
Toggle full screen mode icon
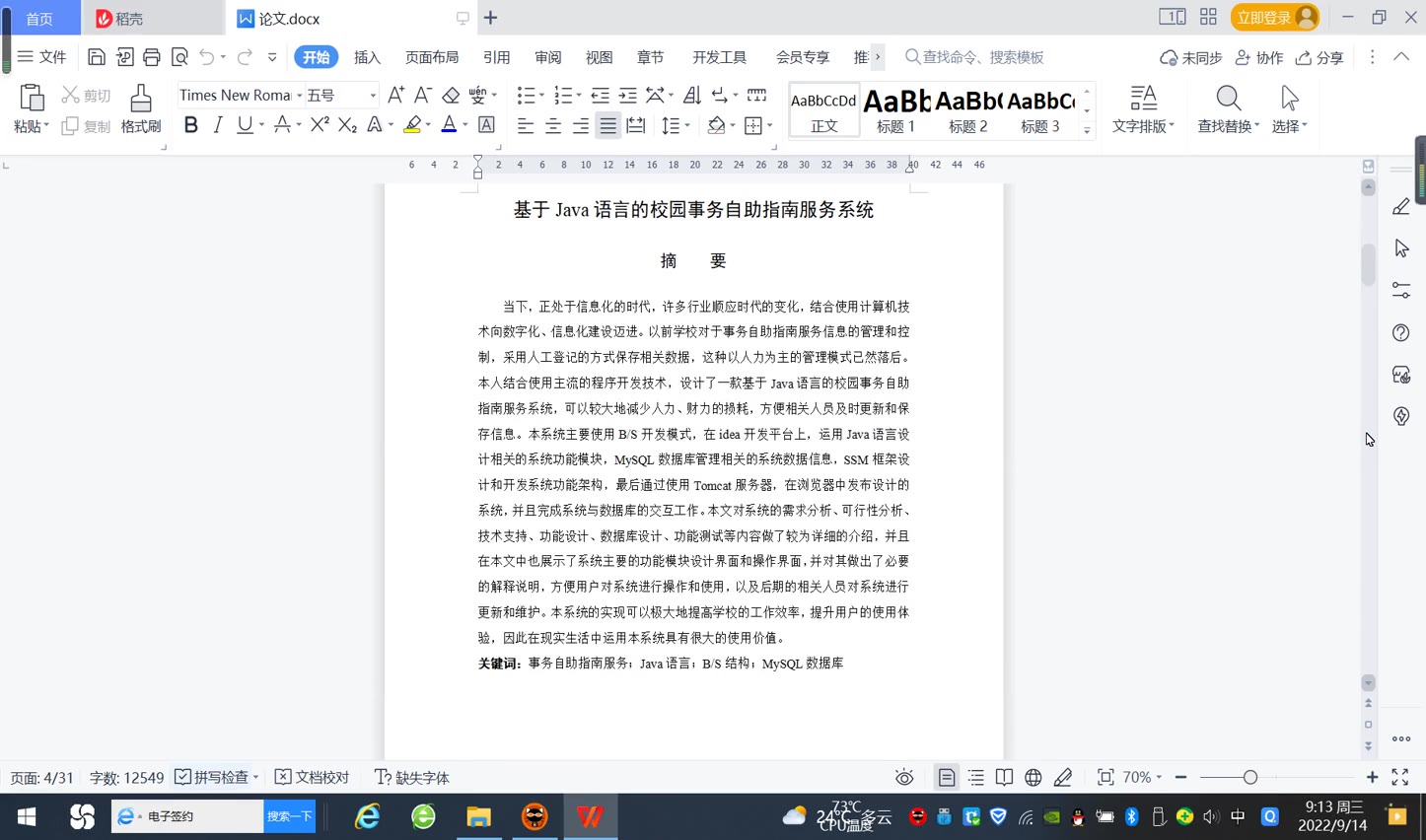[x=1399, y=778]
